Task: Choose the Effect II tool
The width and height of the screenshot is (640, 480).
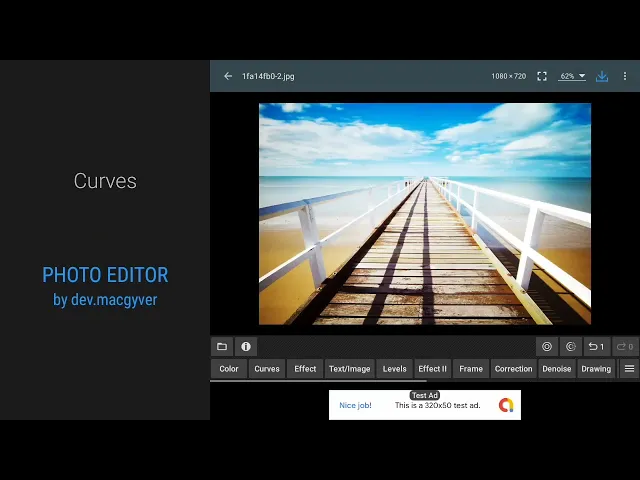Action: (432, 369)
